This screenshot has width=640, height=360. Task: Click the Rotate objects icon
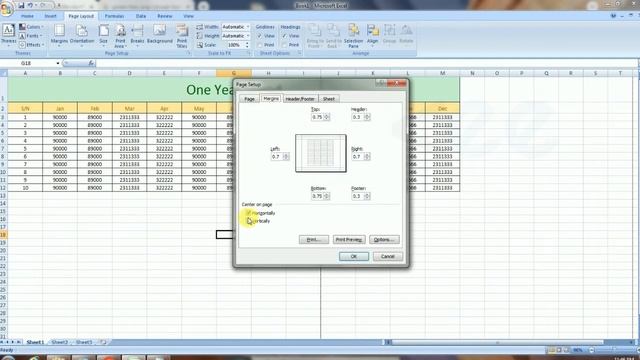pyautogui.click(x=406, y=31)
